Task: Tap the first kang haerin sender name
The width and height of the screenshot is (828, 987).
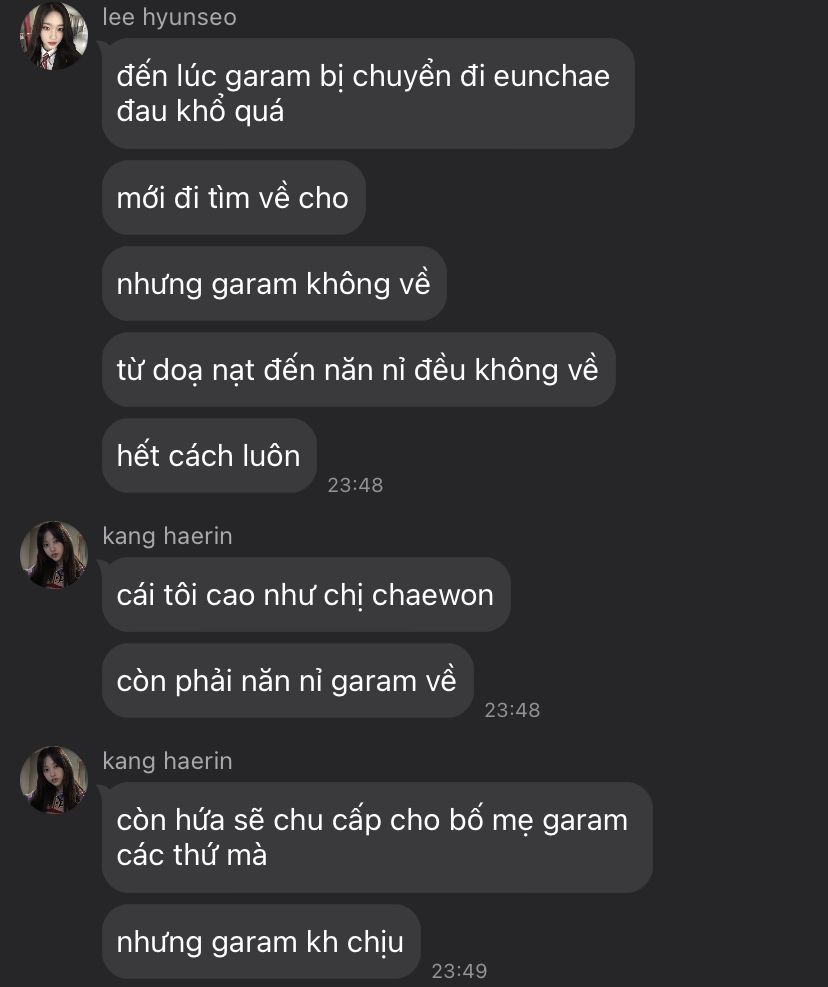Action: pyautogui.click(x=167, y=536)
